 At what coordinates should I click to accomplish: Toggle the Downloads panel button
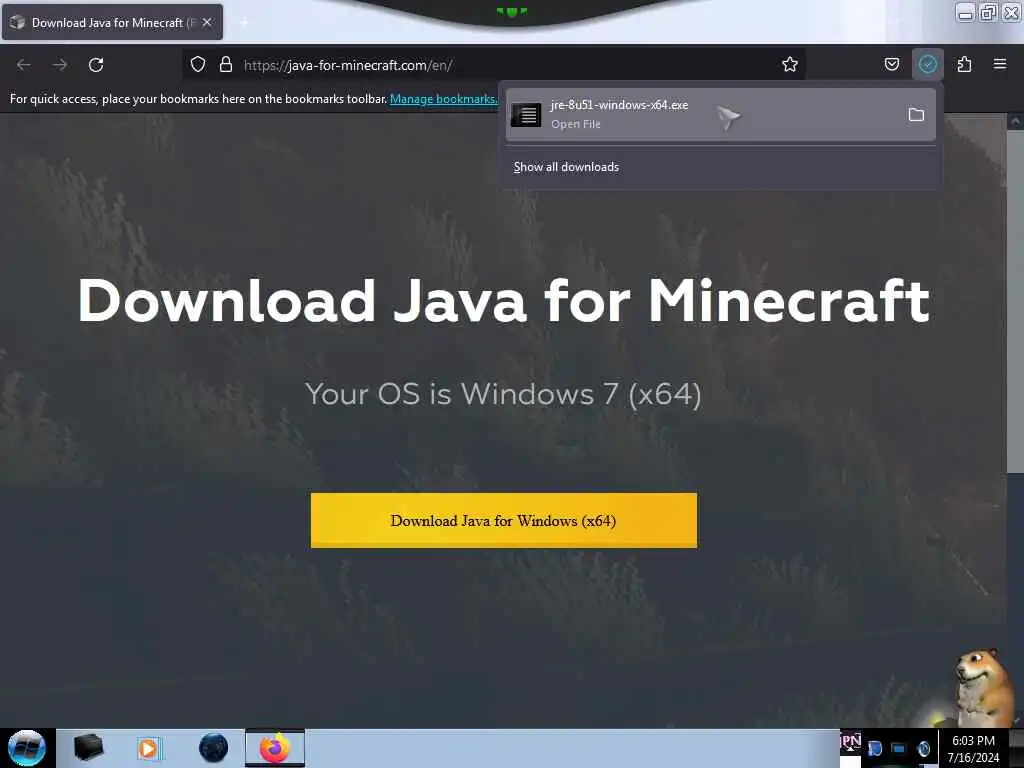click(927, 64)
